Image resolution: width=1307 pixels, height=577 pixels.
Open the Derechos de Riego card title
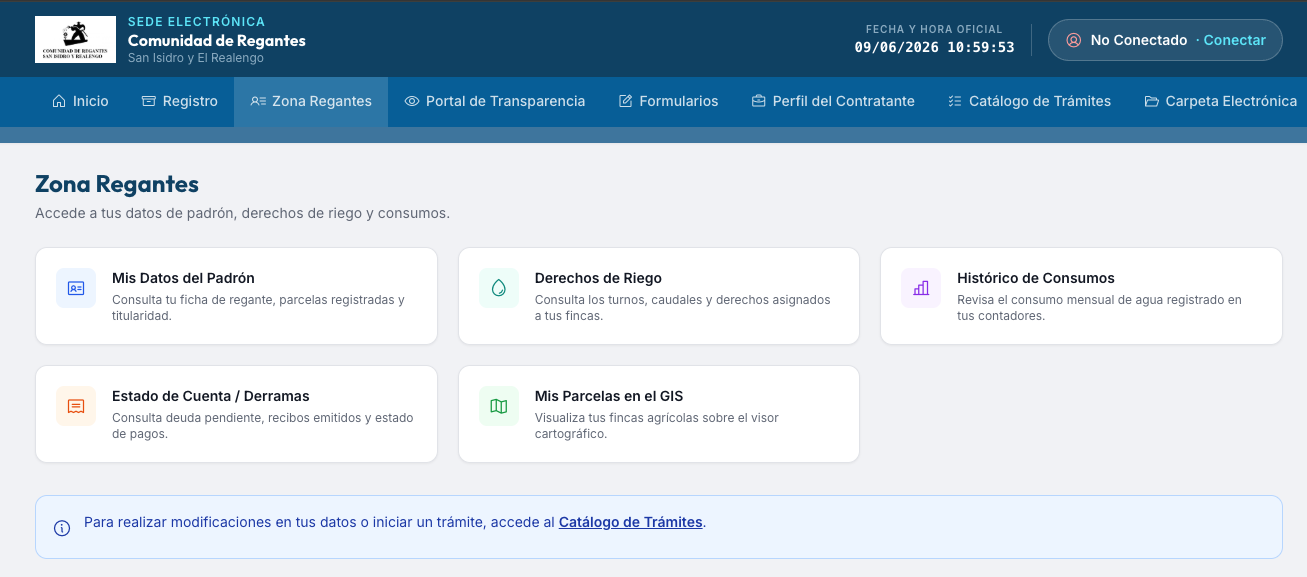pyautogui.click(x=598, y=278)
